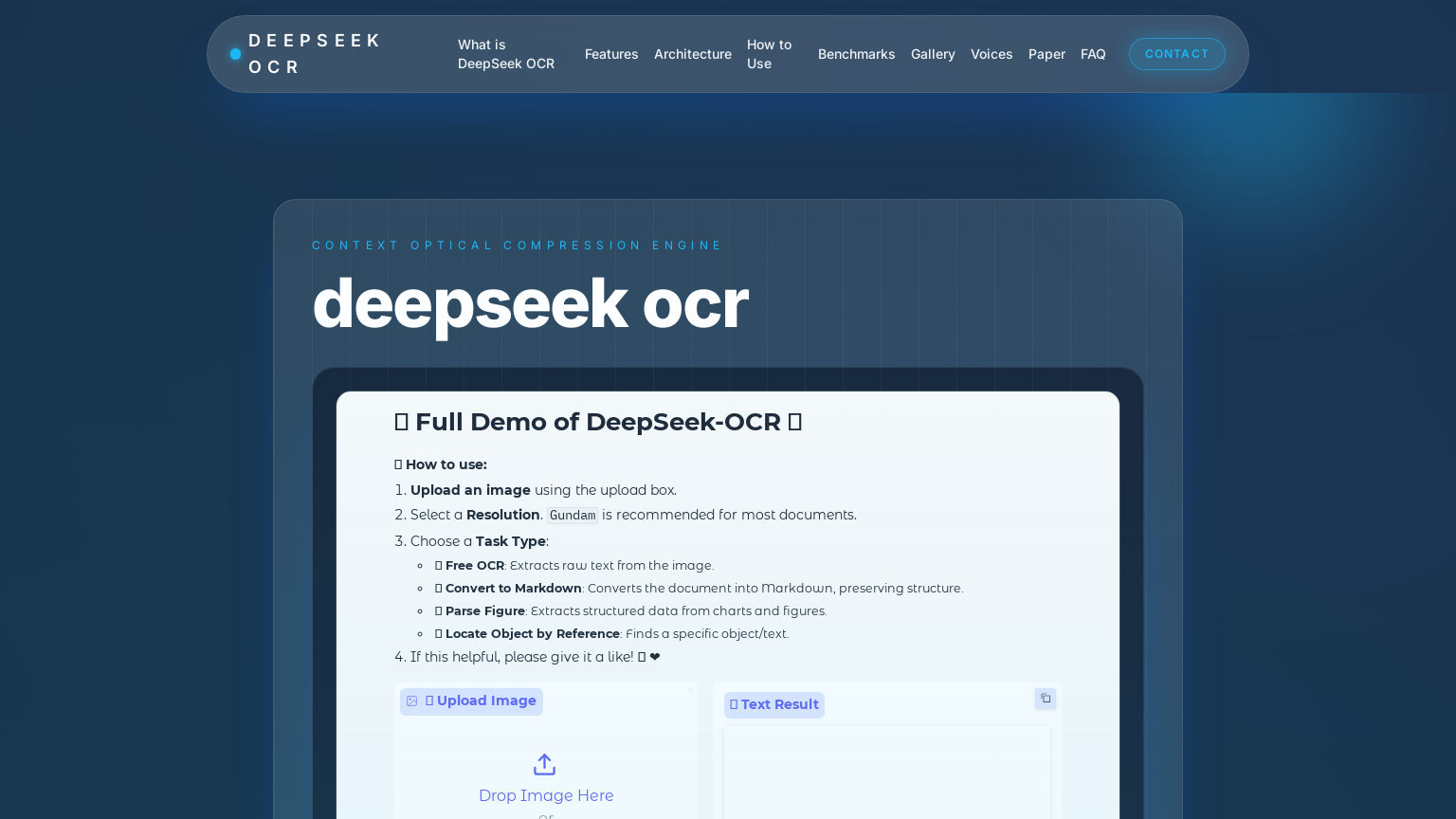Image resolution: width=1456 pixels, height=819 pixels.
Task: Click the upload arrow icon in drop area
Action: click(x=544, y=764)
